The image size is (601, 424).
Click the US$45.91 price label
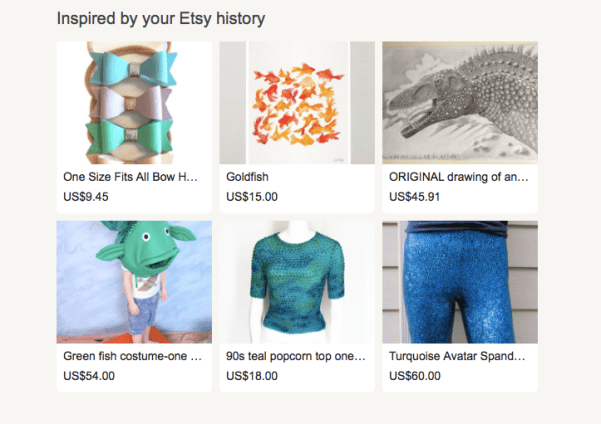point(415,196)
